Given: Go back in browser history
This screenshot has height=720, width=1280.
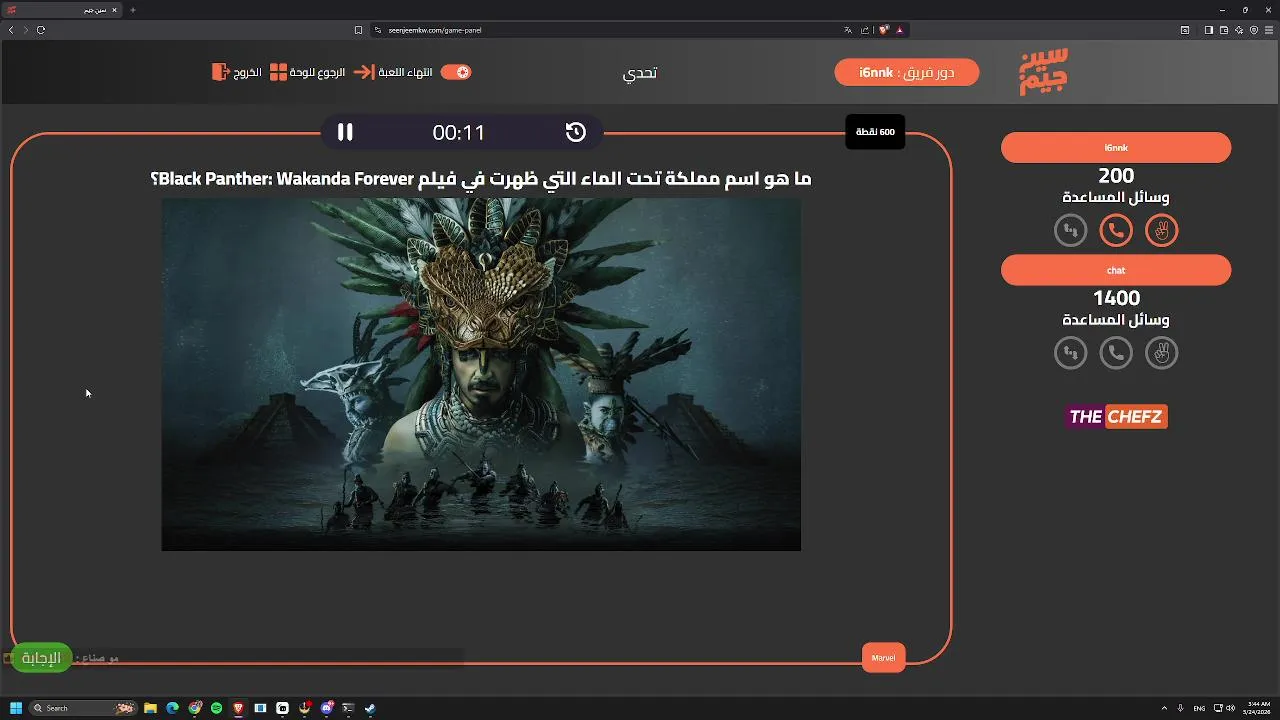Looking at the screenshot, I should click(x=11, y=30).
